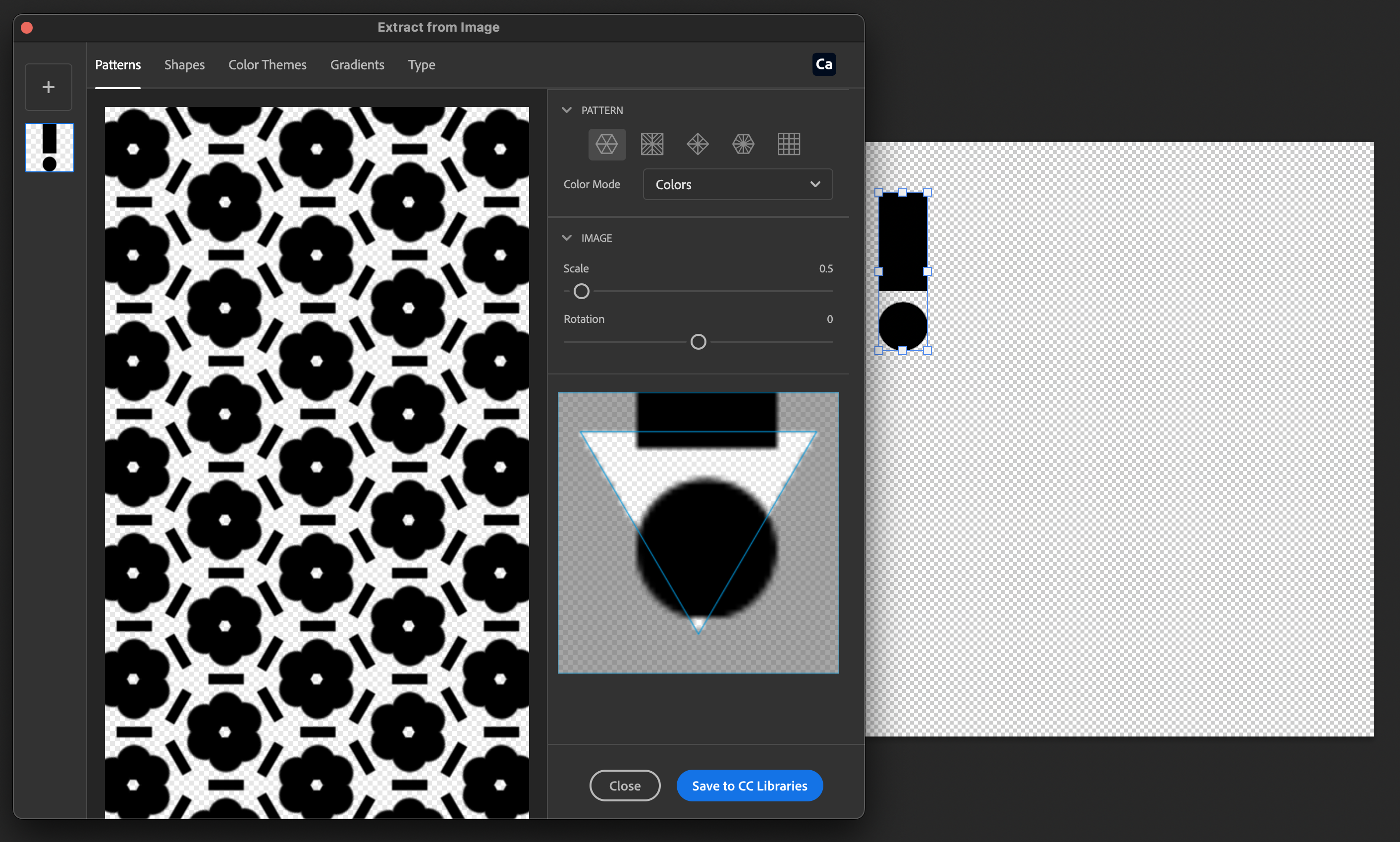
Task: Click the Close button
Action: coord(624,785)
